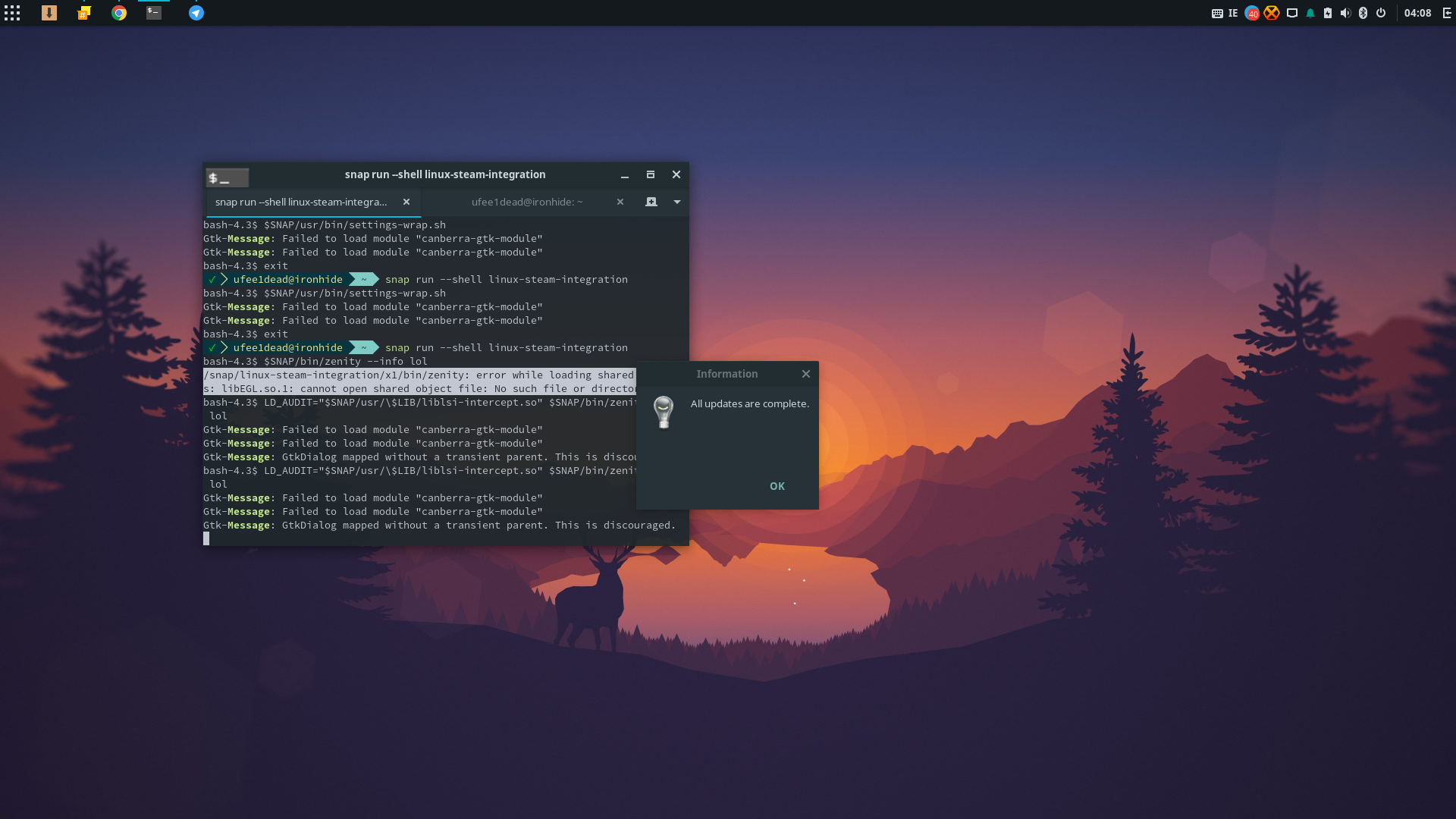Click the on-screen keyboard tray icon
Viewport: 1456px width, 819px height.
click(x=1217, y=13)
